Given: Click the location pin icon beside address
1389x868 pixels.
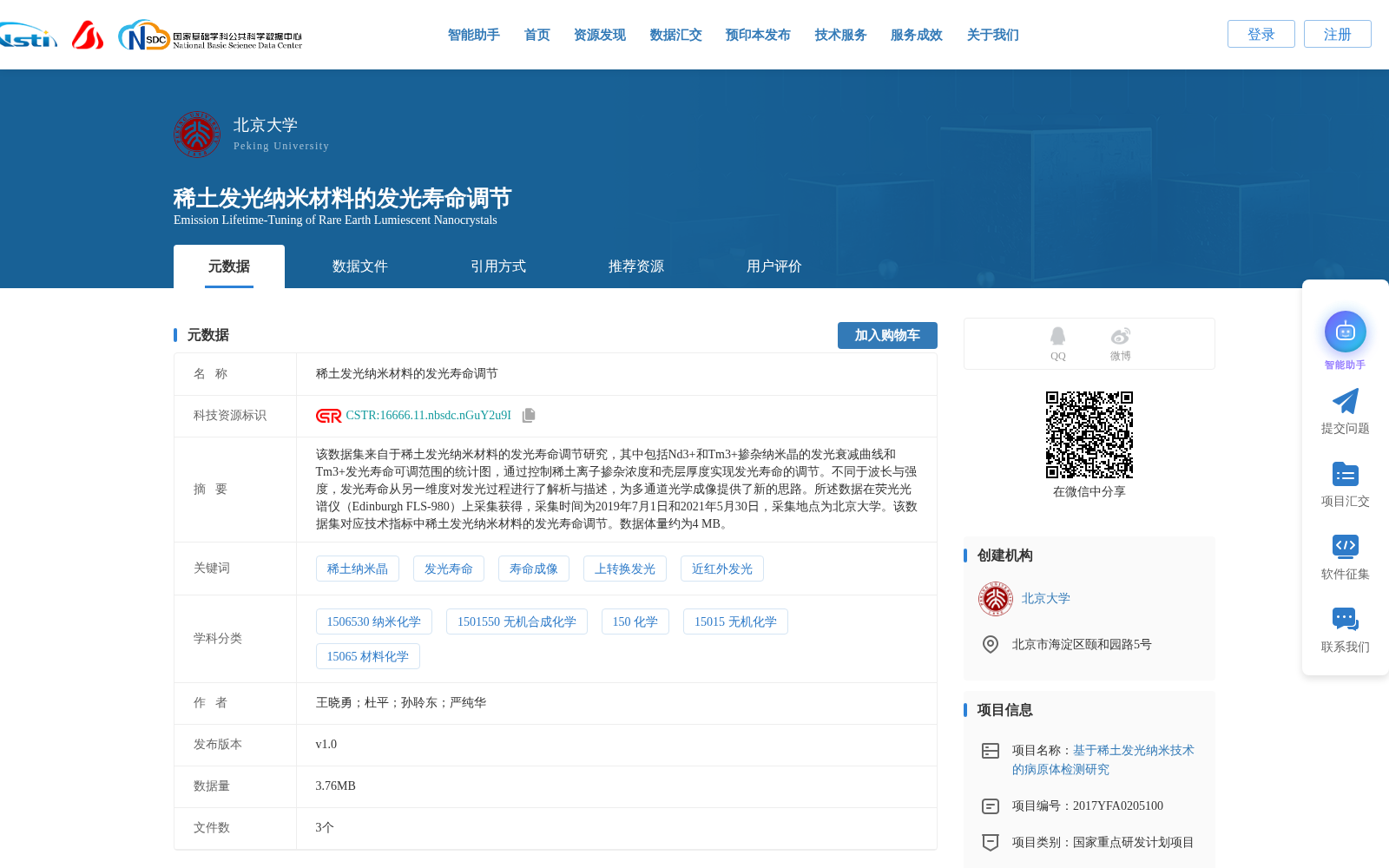Looking at the screenshot, I should coord(991,644).
